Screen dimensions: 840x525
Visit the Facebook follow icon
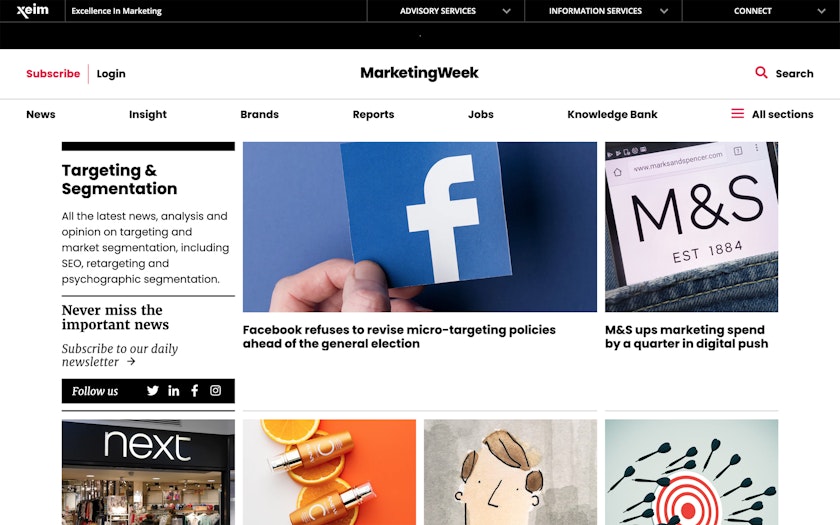pos(194,391)
